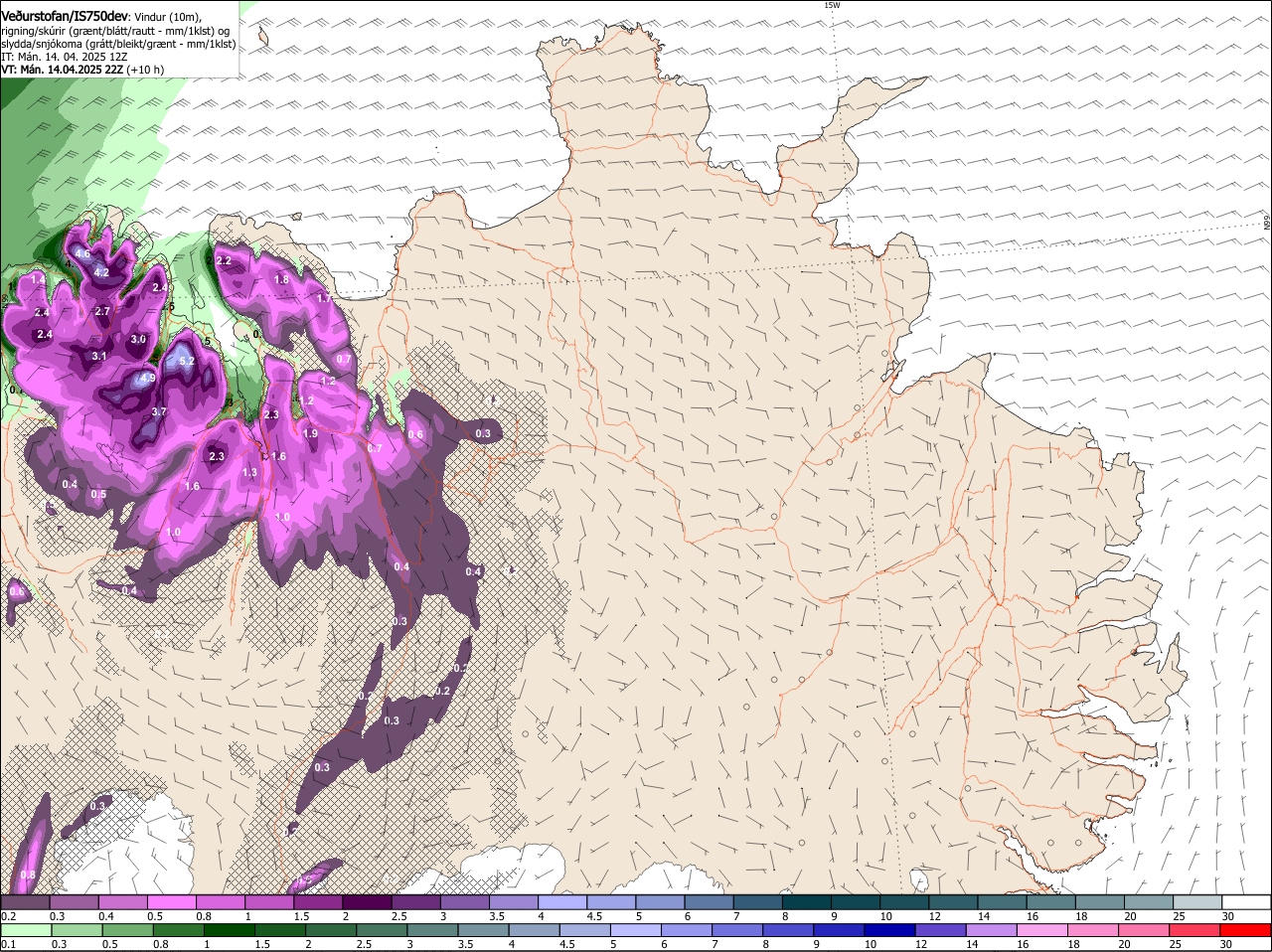Click the 3.1 snowfall value on the map

[99, 356]
